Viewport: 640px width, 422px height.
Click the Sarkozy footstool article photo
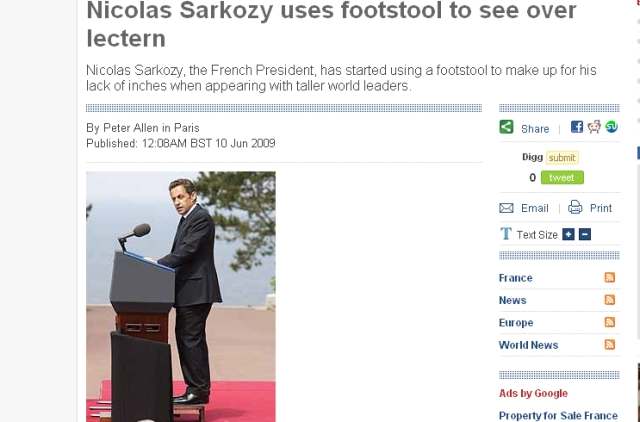(x=180, y=295)
